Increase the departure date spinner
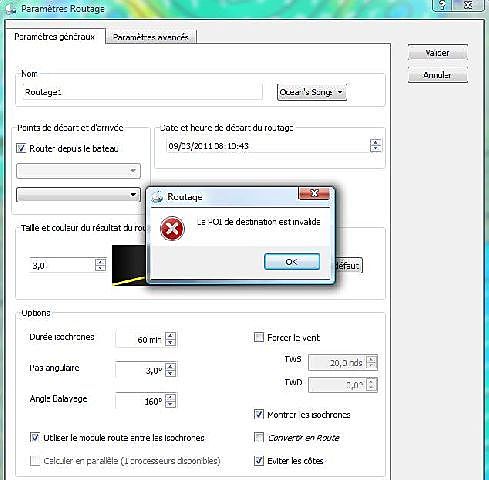This screenshot has width=489, height=480. click(376, 142)
